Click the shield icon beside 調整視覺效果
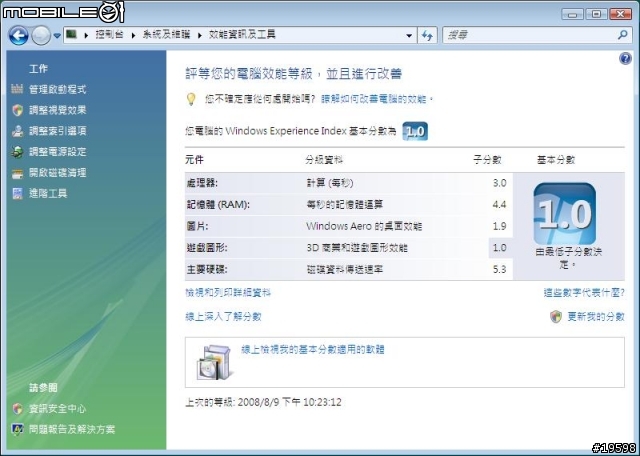Image resolution: width=640 pixels, height=456 pixels. coord(17,110)
